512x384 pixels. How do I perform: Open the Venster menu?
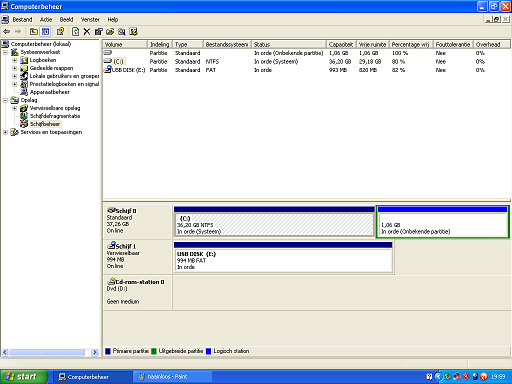click(x=90, y=20)
